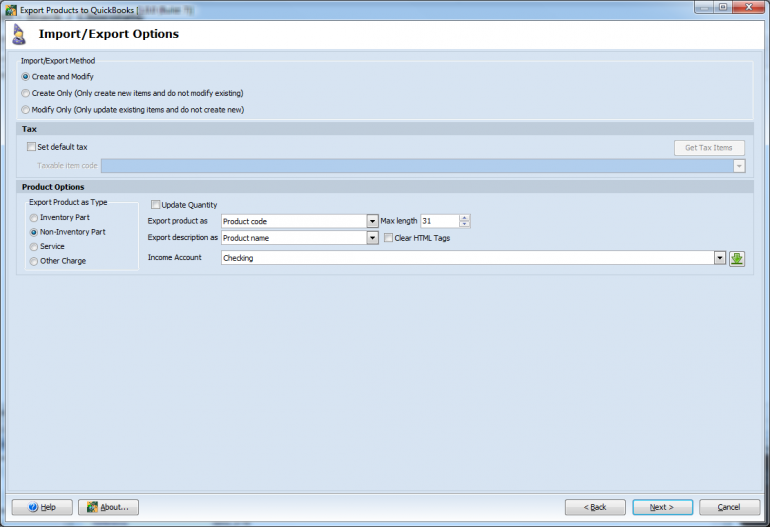Click the green download icon beside Income Account
The image size is (770, 527).
point(737,258)
